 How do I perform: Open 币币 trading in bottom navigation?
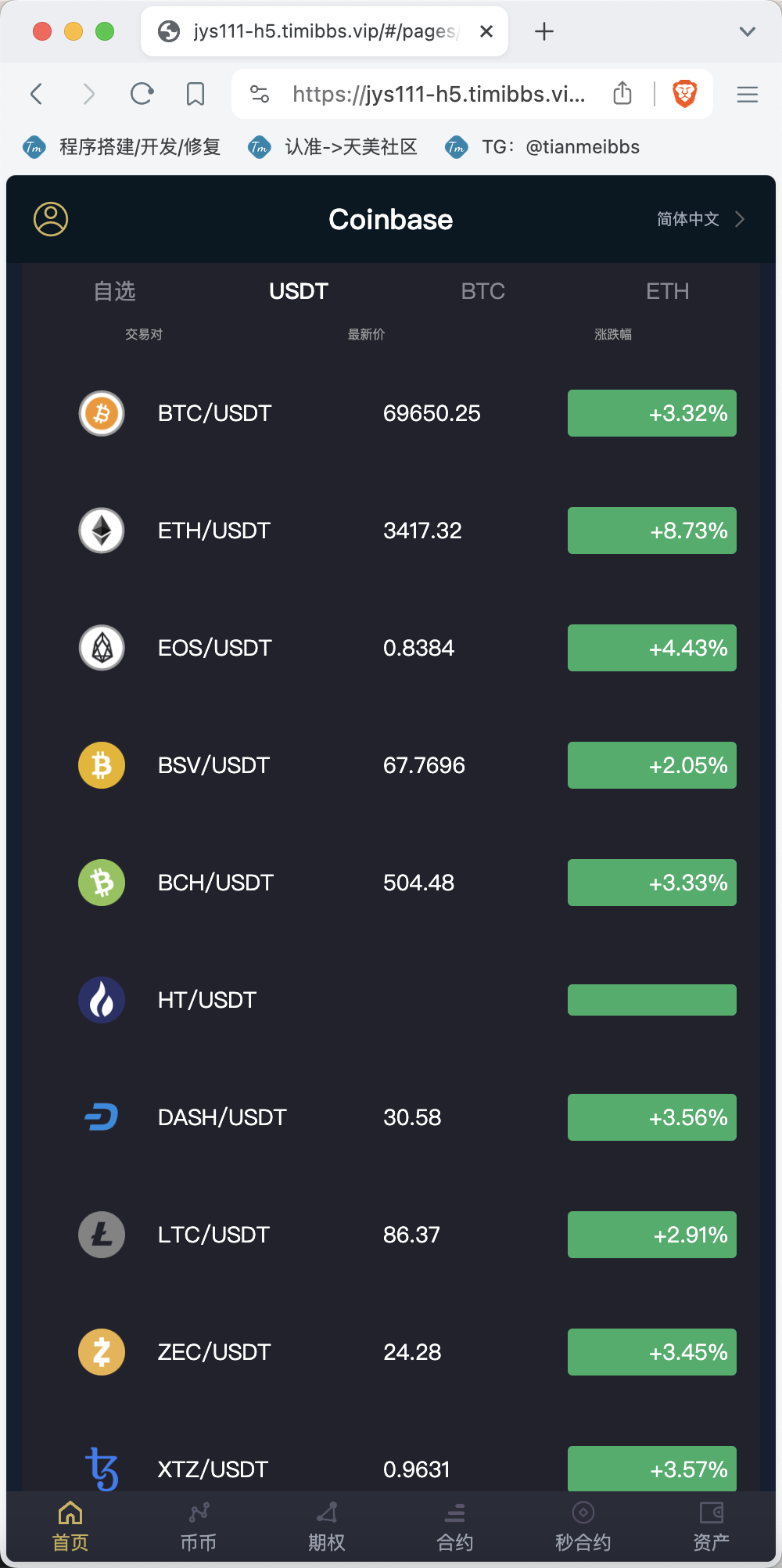click(199, 1526)
